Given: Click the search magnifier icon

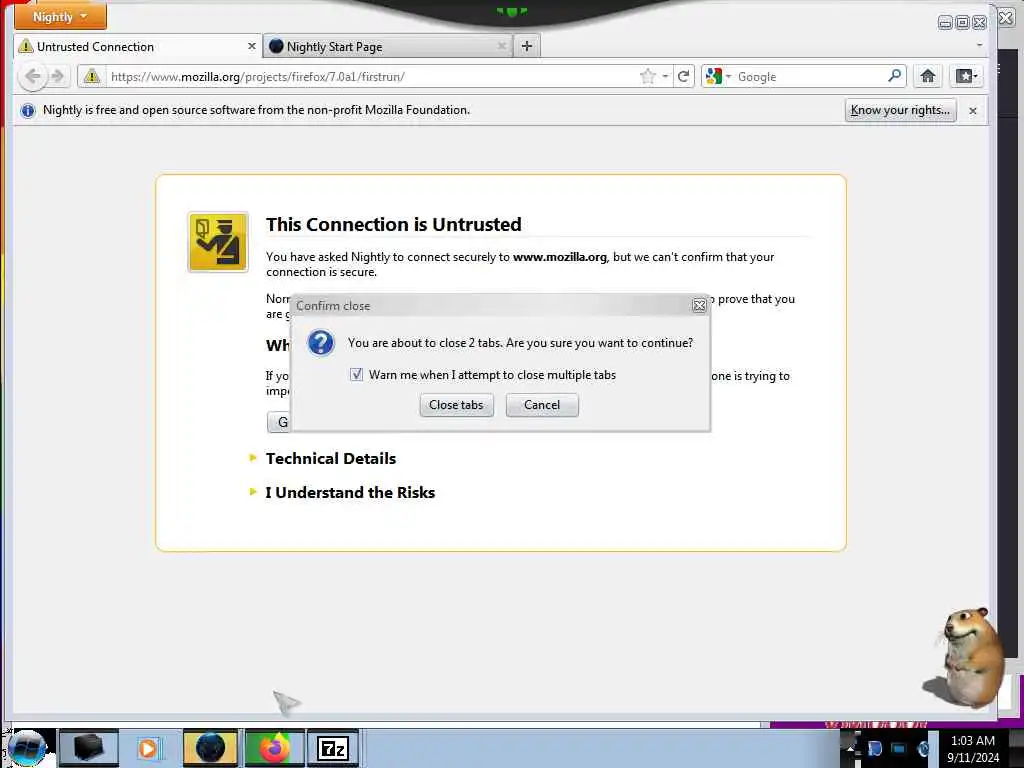Looking at the screenshot, I should click(895, 76).
